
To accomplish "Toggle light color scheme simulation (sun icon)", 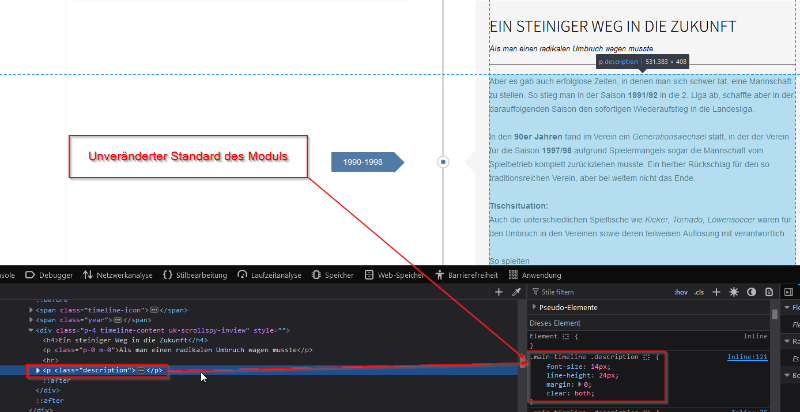I will [734, 292].
